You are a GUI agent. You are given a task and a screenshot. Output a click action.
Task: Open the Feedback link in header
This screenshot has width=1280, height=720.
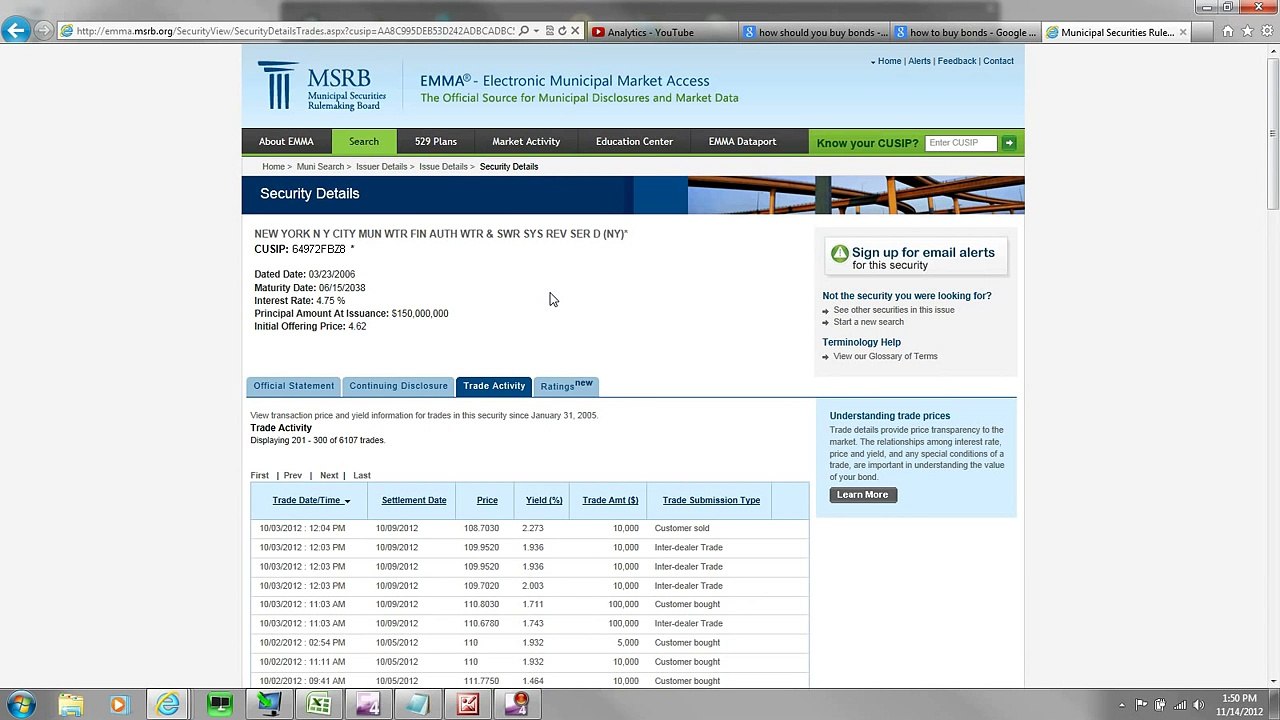(x=957, y=61)
